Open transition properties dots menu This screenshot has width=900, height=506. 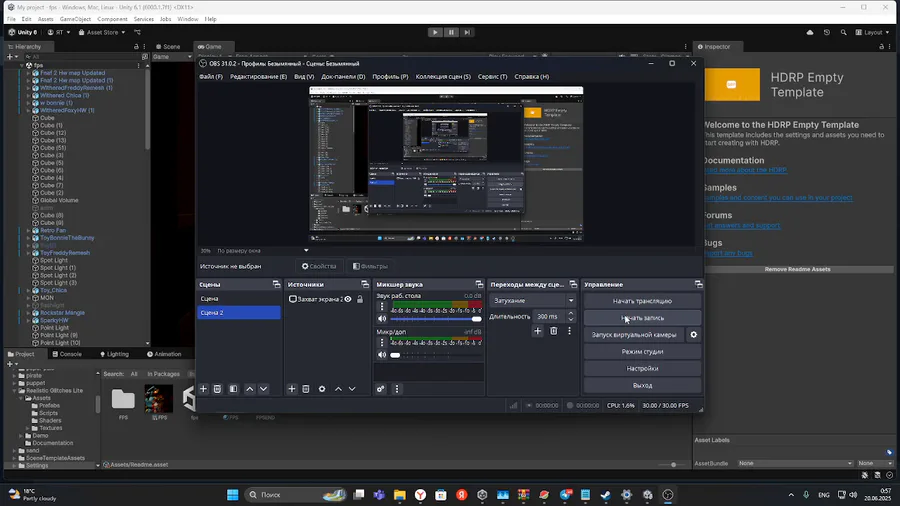point(569,331)
